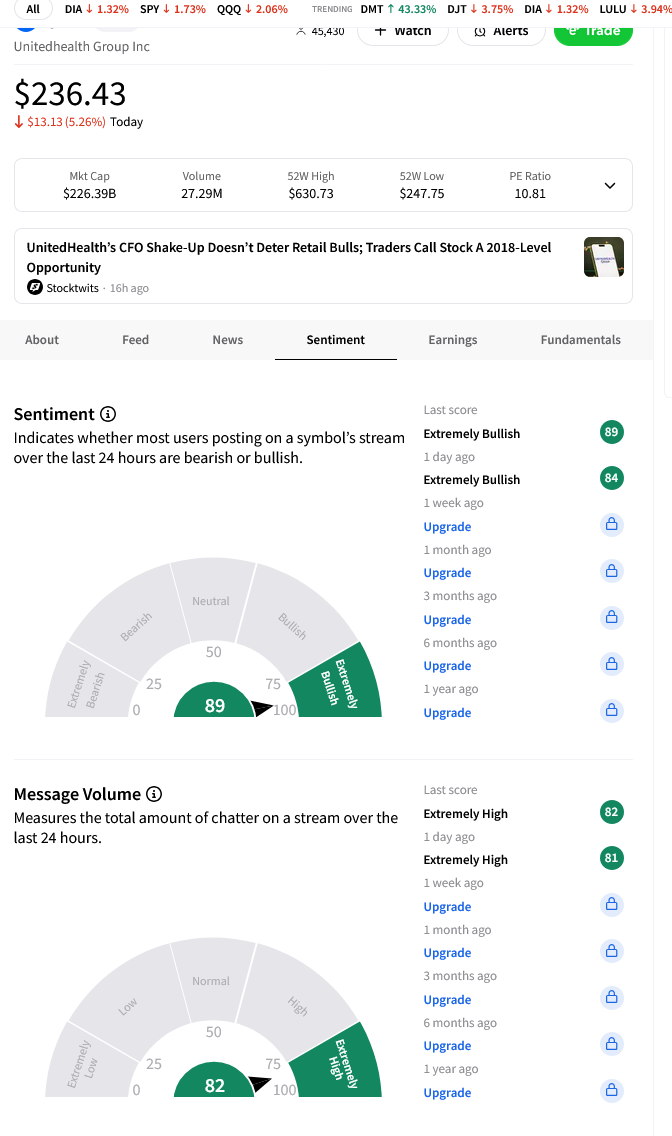Click lock icon for Message Volume 3 months ago
The width and height of the screenshot is (672, 1136).
[612, 998]
